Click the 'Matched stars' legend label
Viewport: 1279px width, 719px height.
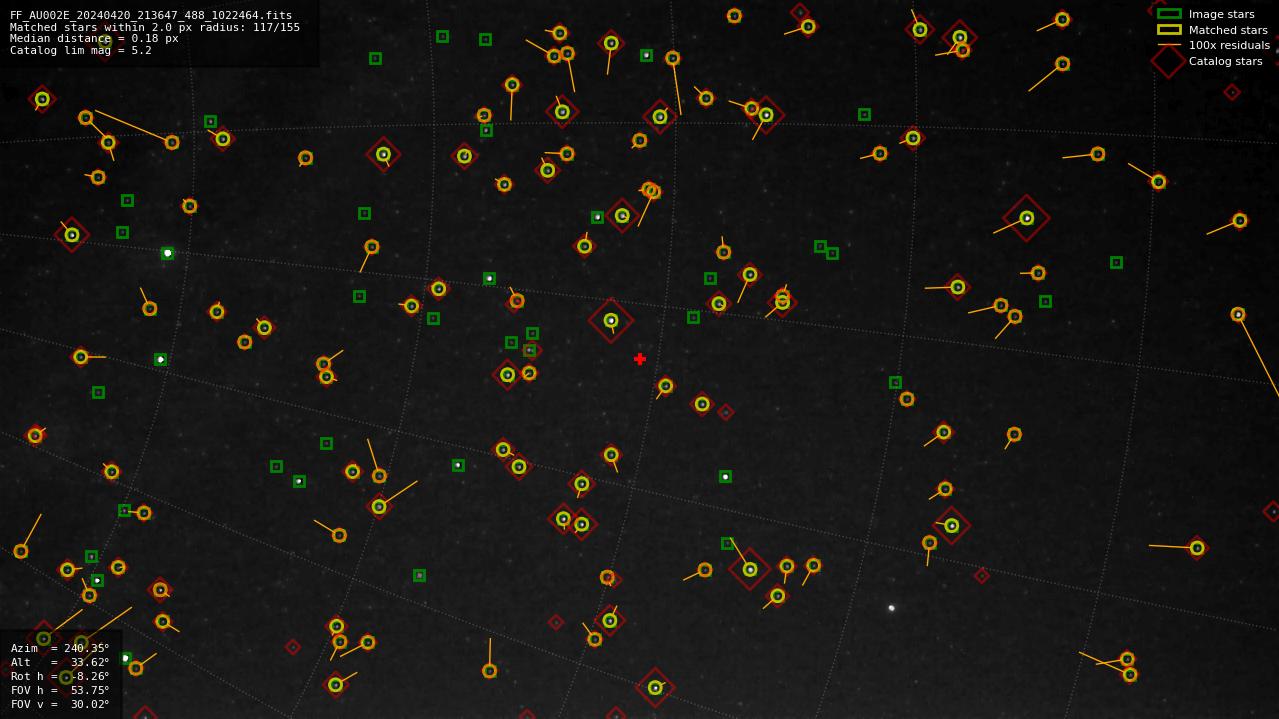click(x=1228, y=30)
